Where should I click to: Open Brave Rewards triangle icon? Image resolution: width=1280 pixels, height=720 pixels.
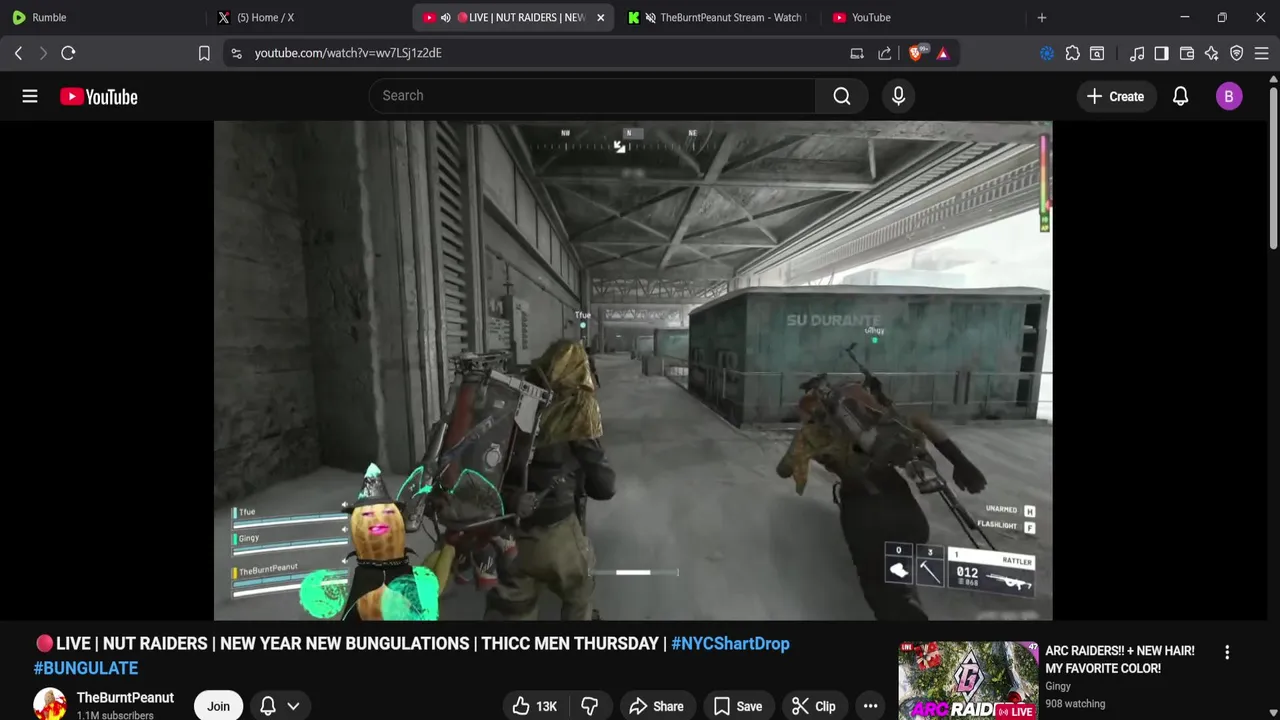point(943,53)
